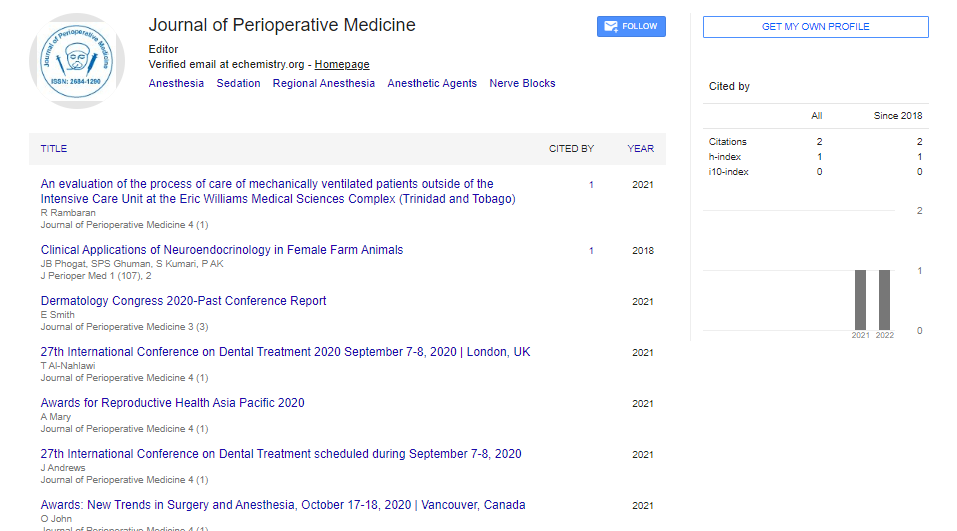The image size is (957, 531).
Task: Open Dermatology Congress 2020 conference report
Action: pyautogui.click(x=183, y=301)
